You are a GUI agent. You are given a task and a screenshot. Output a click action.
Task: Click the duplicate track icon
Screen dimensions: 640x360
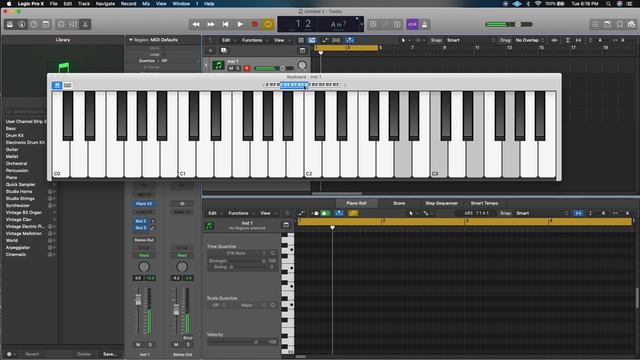click(224, 51)
